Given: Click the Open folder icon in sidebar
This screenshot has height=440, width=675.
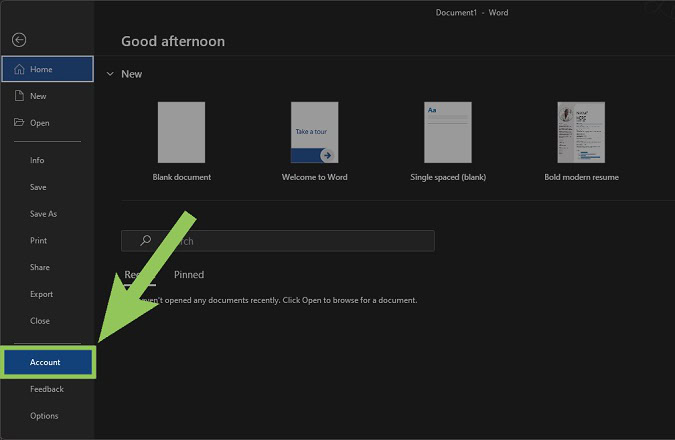Looking at the screenshot, I should tap(18, 123).
